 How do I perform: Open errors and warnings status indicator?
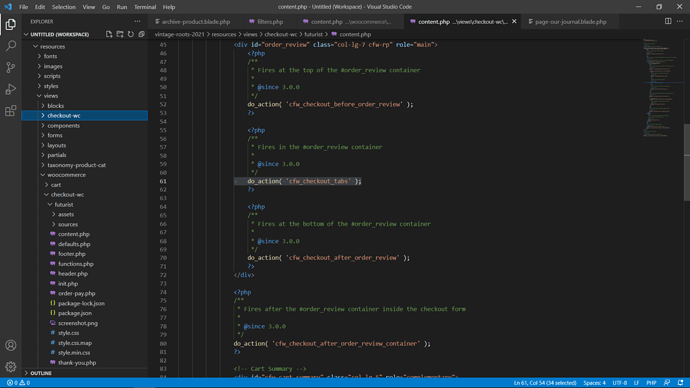pyautogui.click(x=18, y=383)
